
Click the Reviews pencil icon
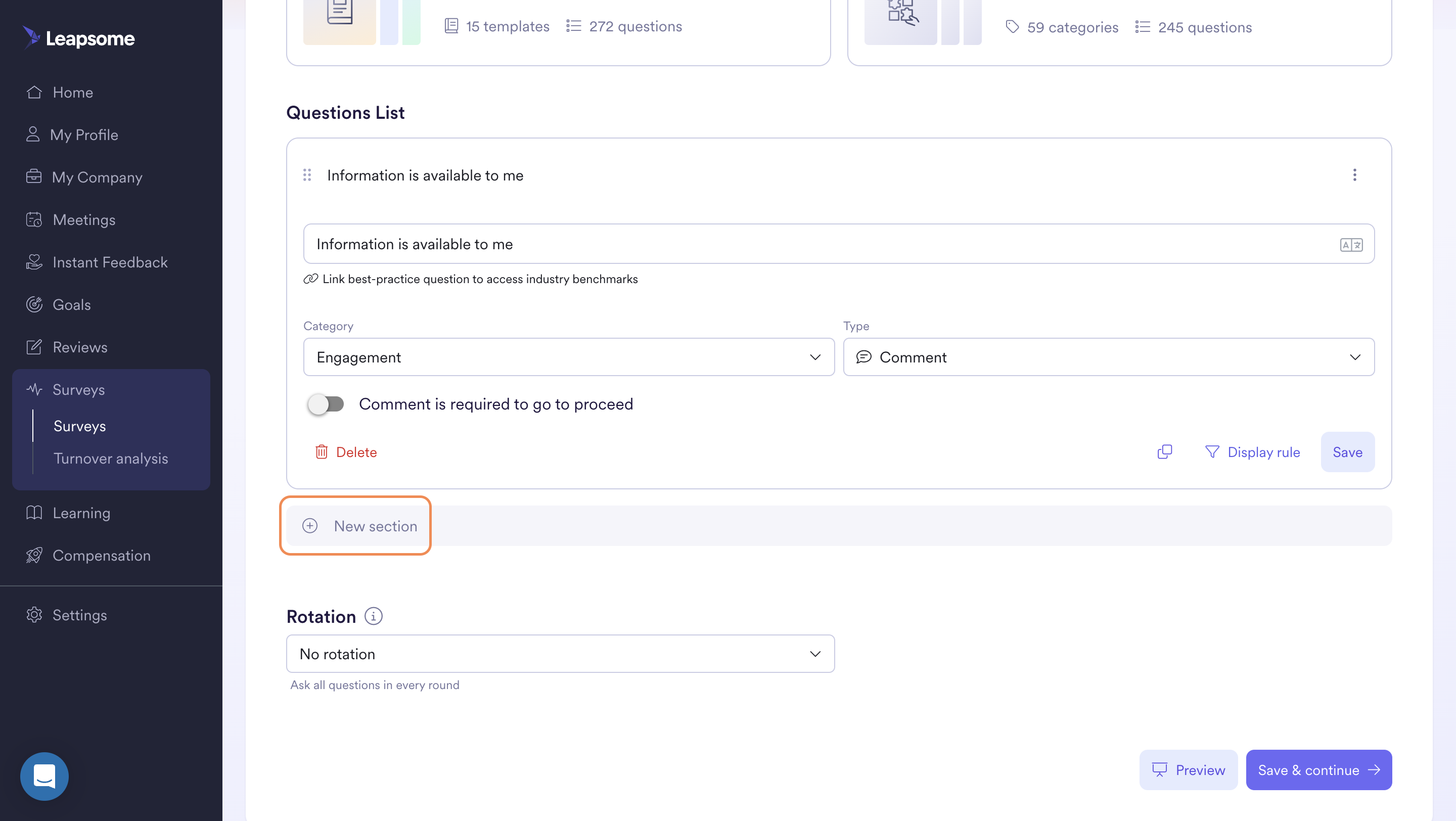tap(34, 346)
